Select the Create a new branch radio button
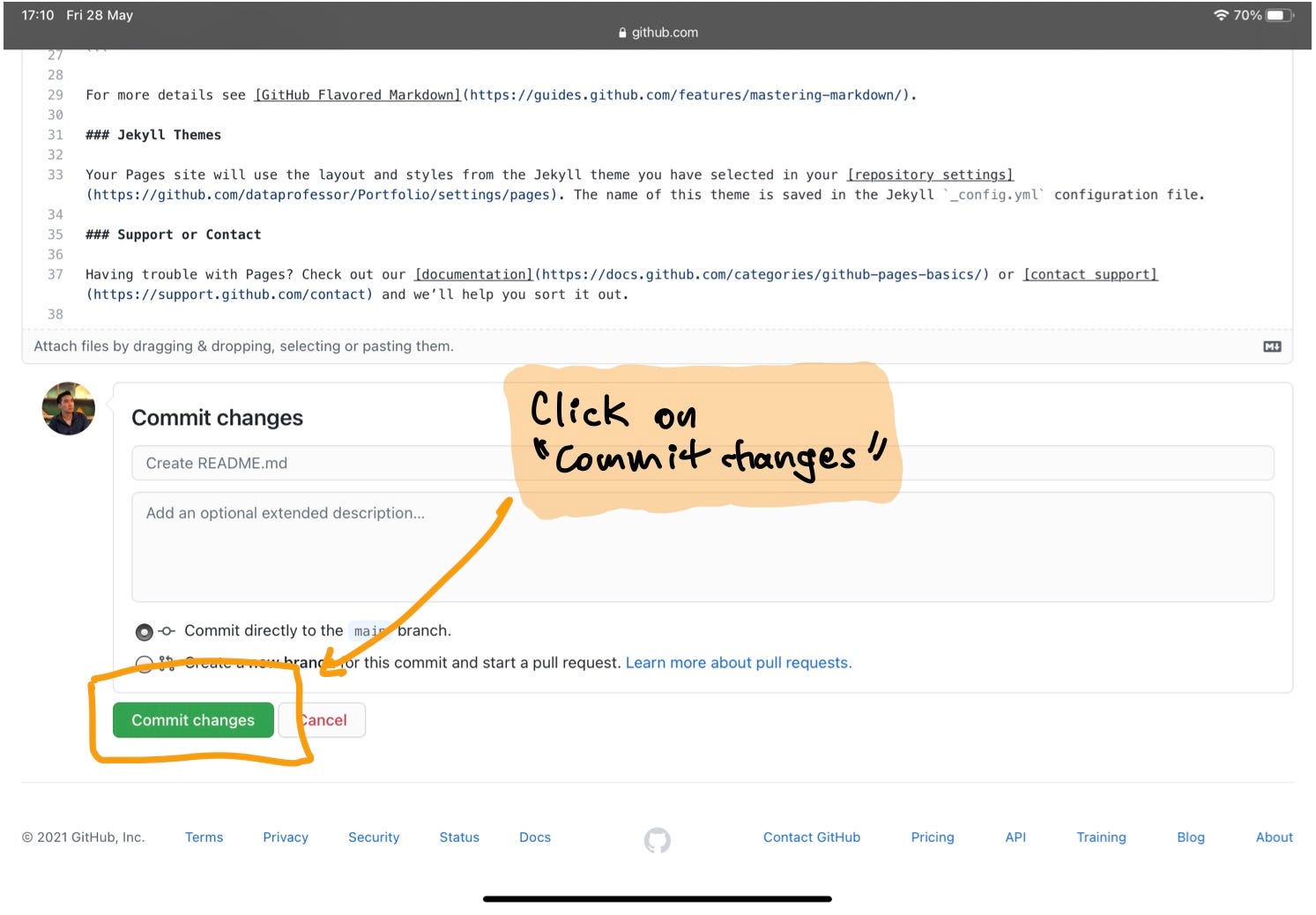The height and width of the screenshot is (915, 1316). pos(145,664)
